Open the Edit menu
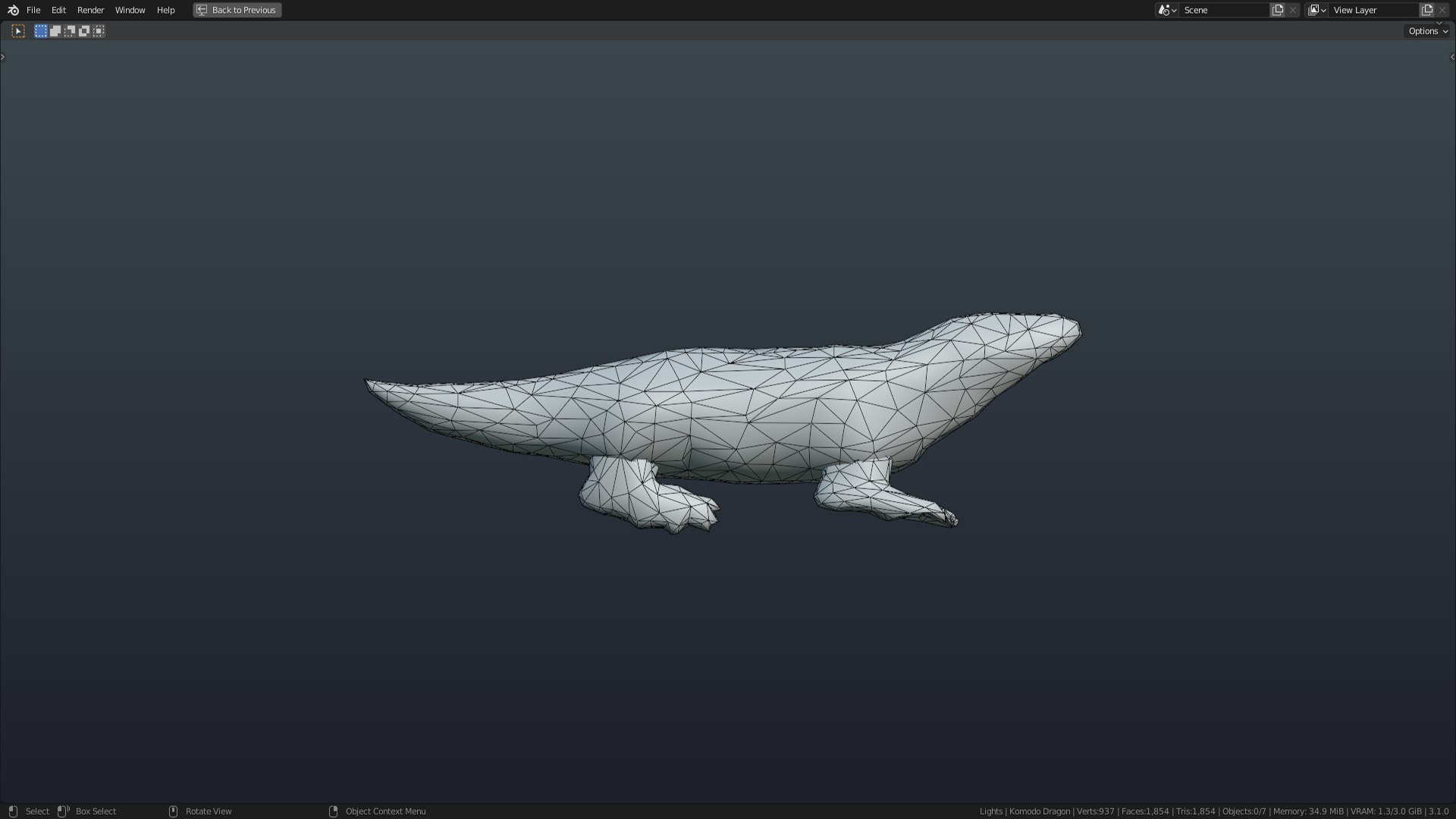 tap(58, 10)
